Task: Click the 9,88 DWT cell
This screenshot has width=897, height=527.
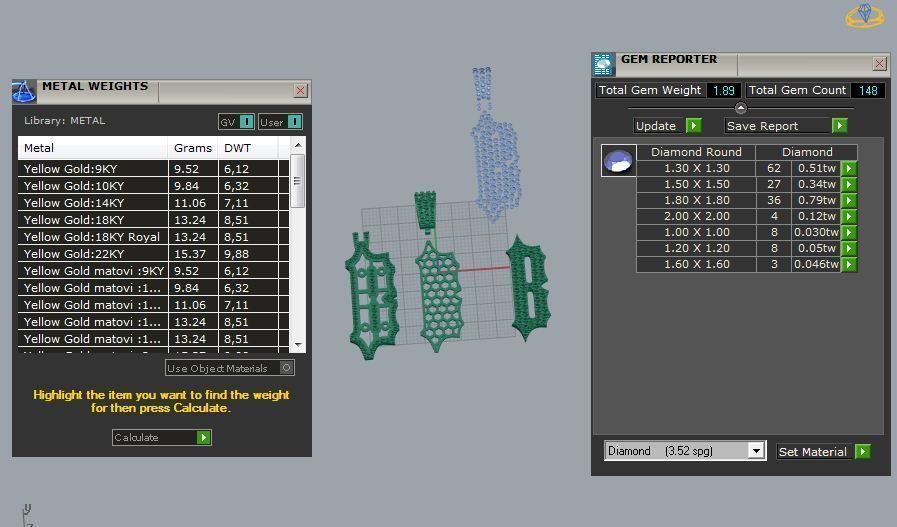Action: (248, 253)
